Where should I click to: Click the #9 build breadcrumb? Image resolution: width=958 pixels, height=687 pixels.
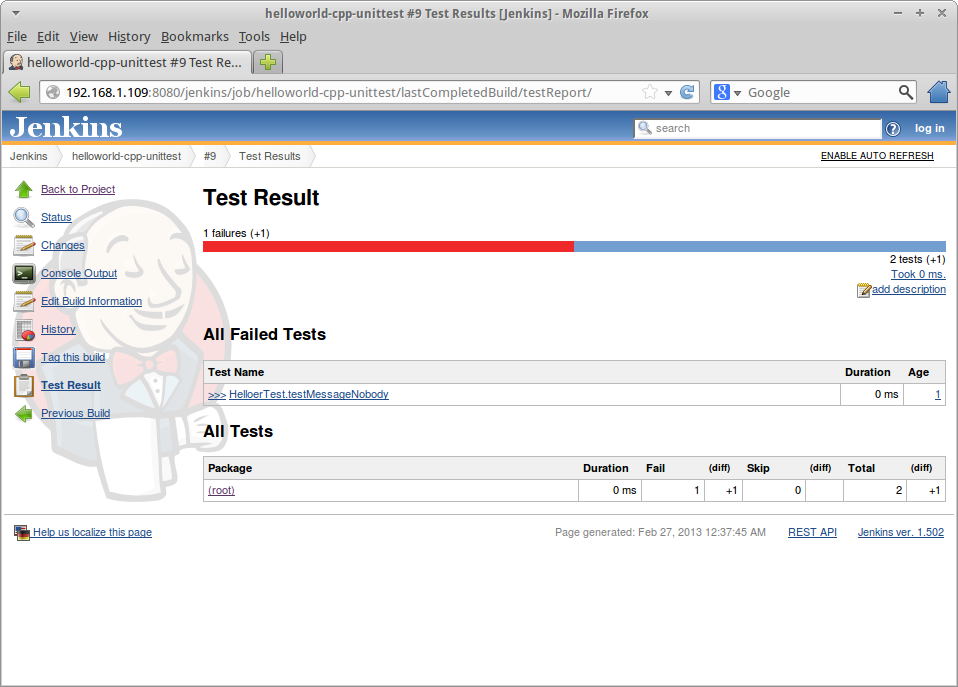(210, 156)
